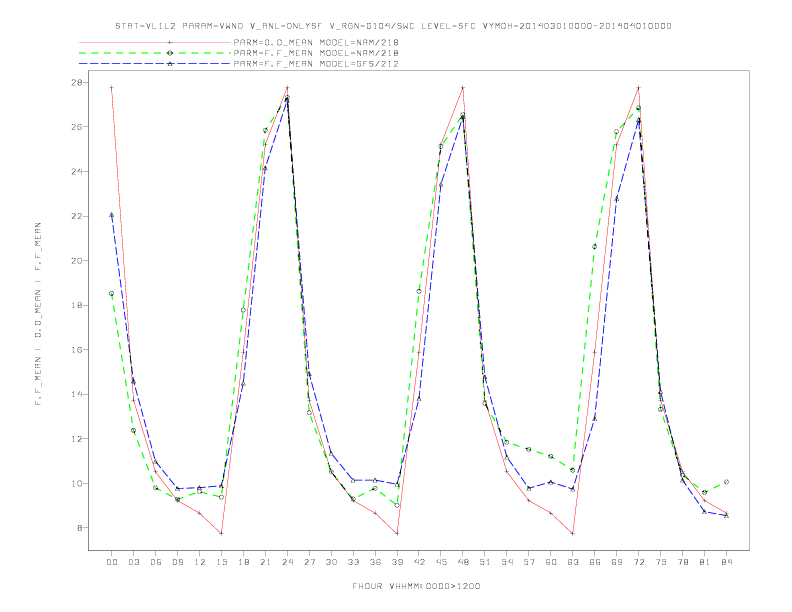Select legend entry PARM=F.F_MEAN MODEL=NAM/218
This screenshot has height=612, width=792.
pyautogui.click(x=316, y=53)
